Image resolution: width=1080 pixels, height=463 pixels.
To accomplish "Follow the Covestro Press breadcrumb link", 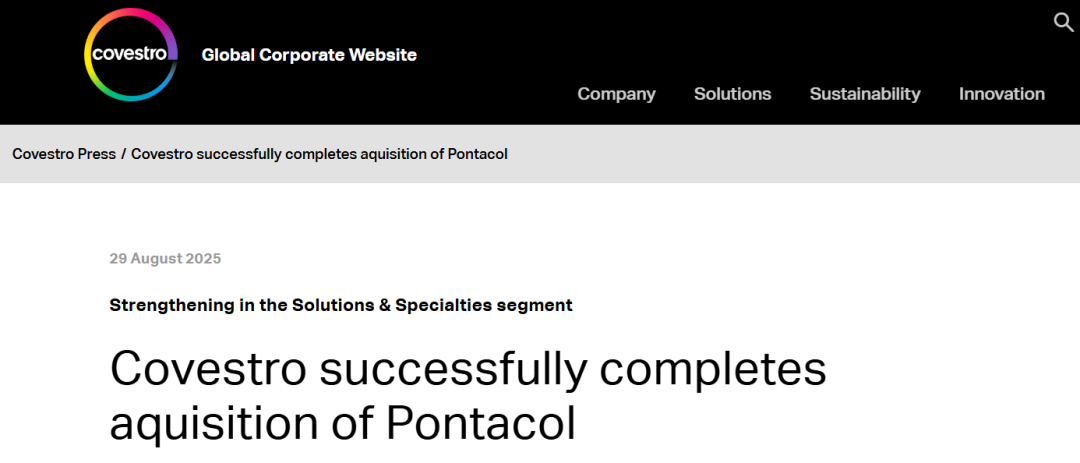I will click(64, 154).
